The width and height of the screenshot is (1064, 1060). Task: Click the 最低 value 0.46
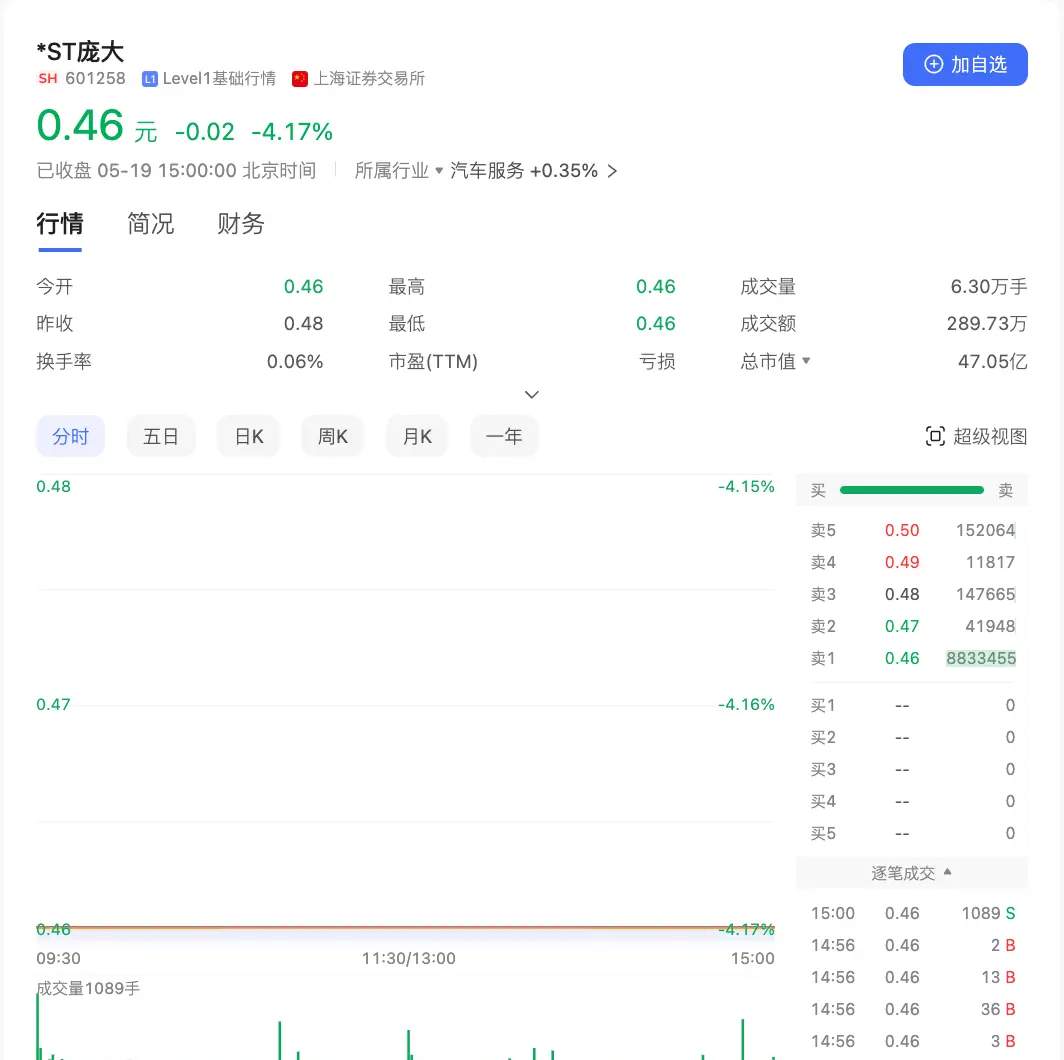[656, 324]
